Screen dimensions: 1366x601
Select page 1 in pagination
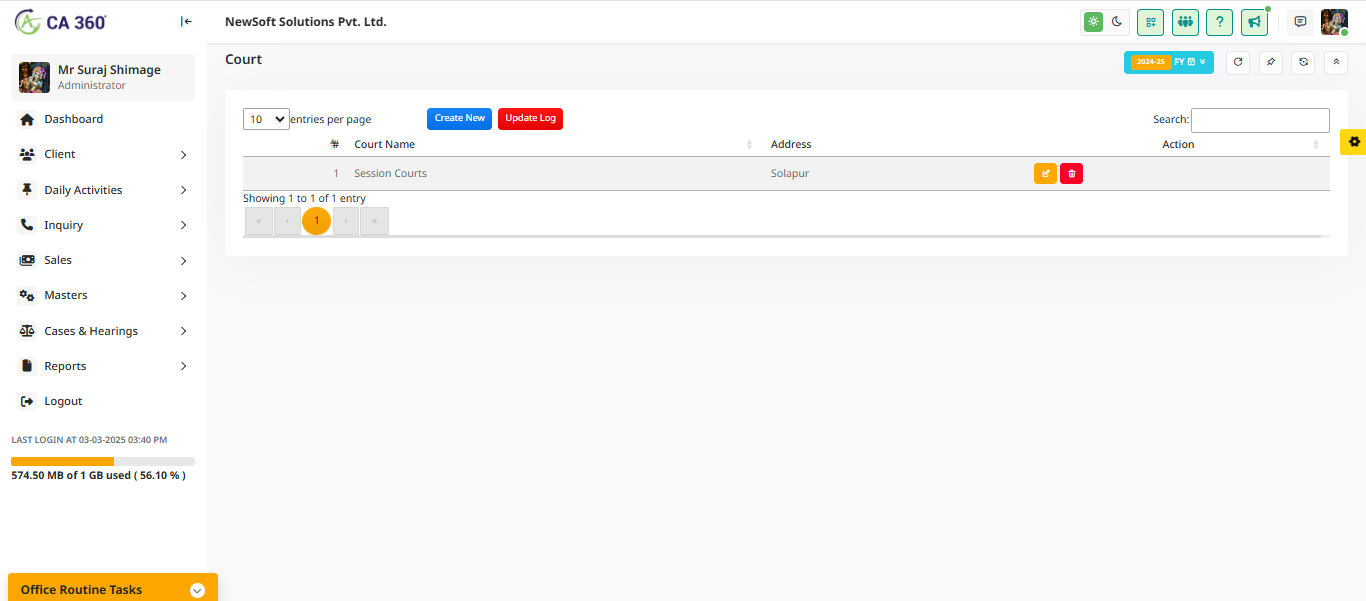click(x=316, y=220)
